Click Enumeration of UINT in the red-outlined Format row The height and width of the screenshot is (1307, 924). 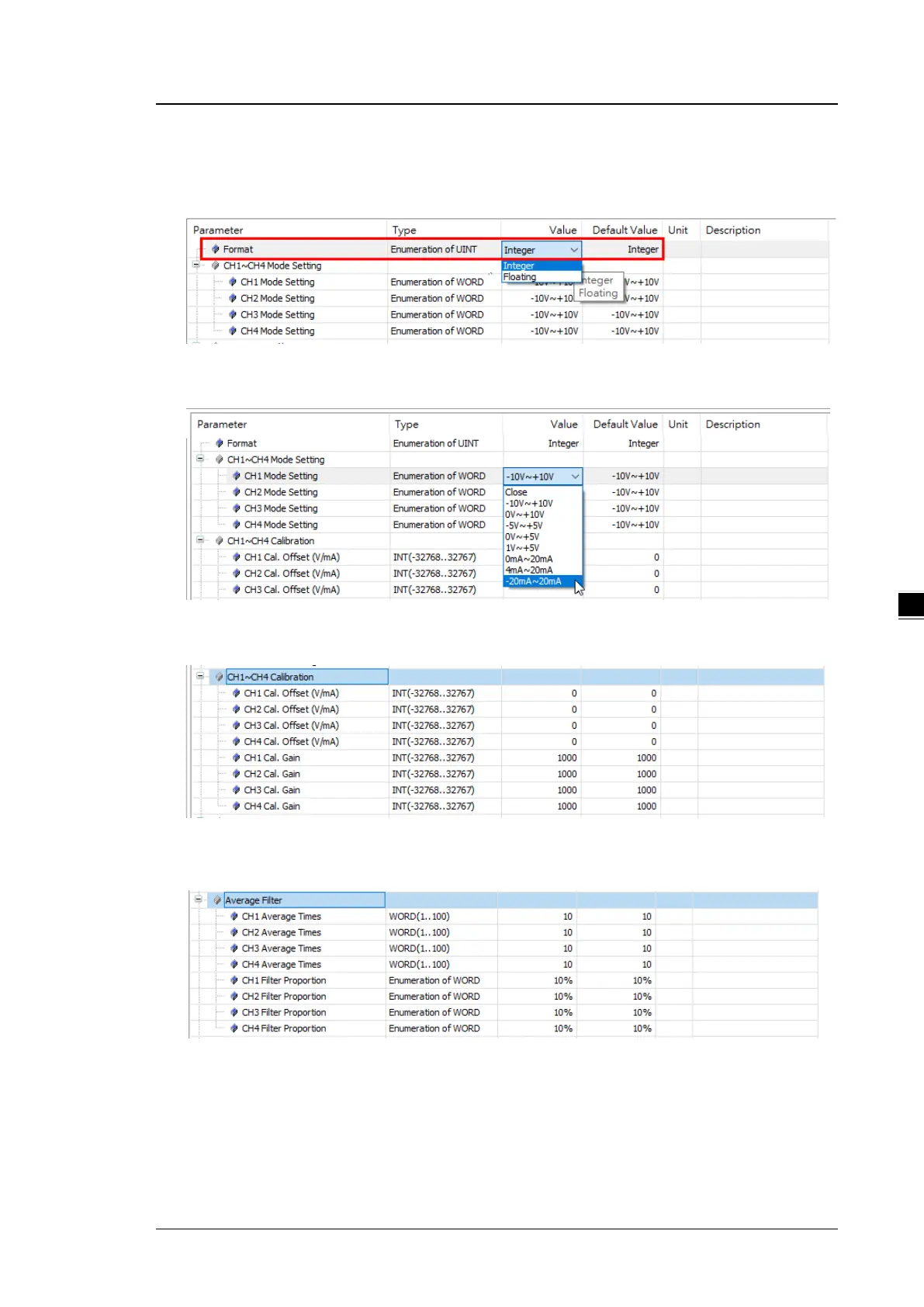coord(434,249)
